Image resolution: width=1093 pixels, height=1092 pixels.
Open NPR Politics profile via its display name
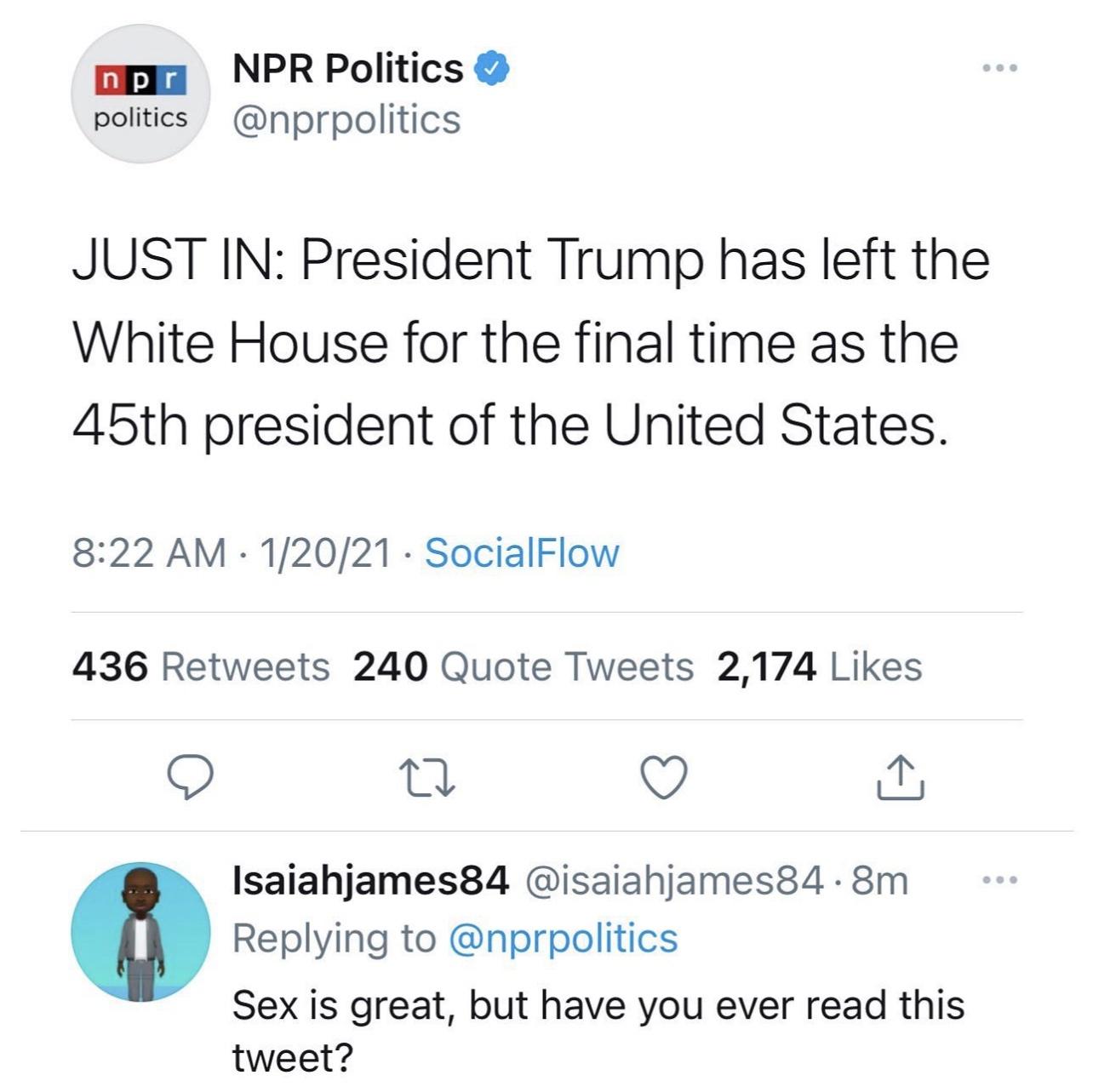point(345,68)
